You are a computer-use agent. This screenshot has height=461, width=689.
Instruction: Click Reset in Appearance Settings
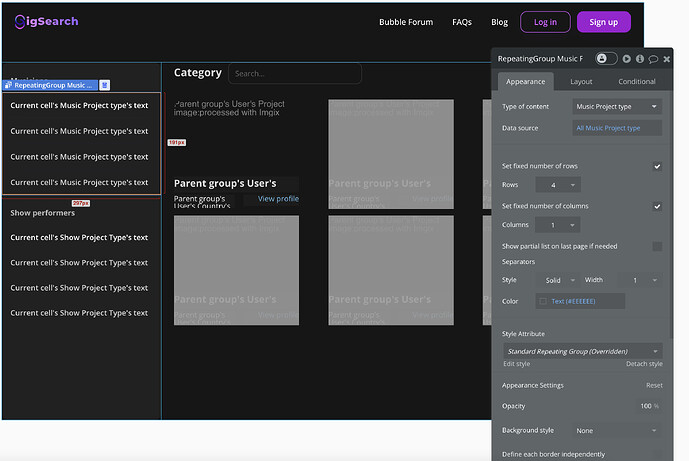(654, 385)
